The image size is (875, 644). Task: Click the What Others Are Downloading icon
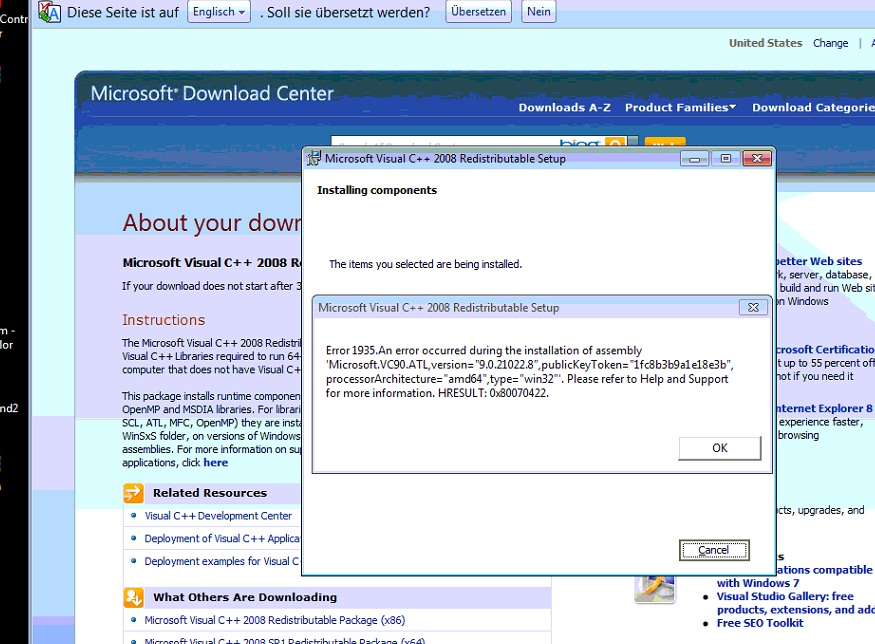(x=133, y=597)
